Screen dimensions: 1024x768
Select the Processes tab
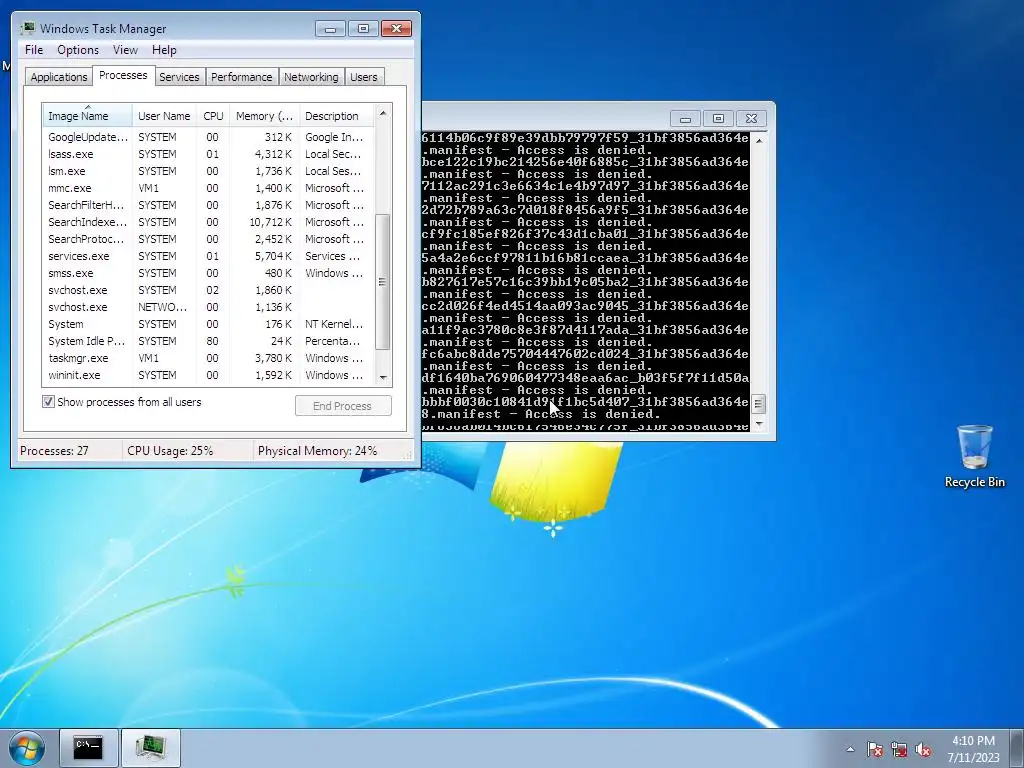123,75
